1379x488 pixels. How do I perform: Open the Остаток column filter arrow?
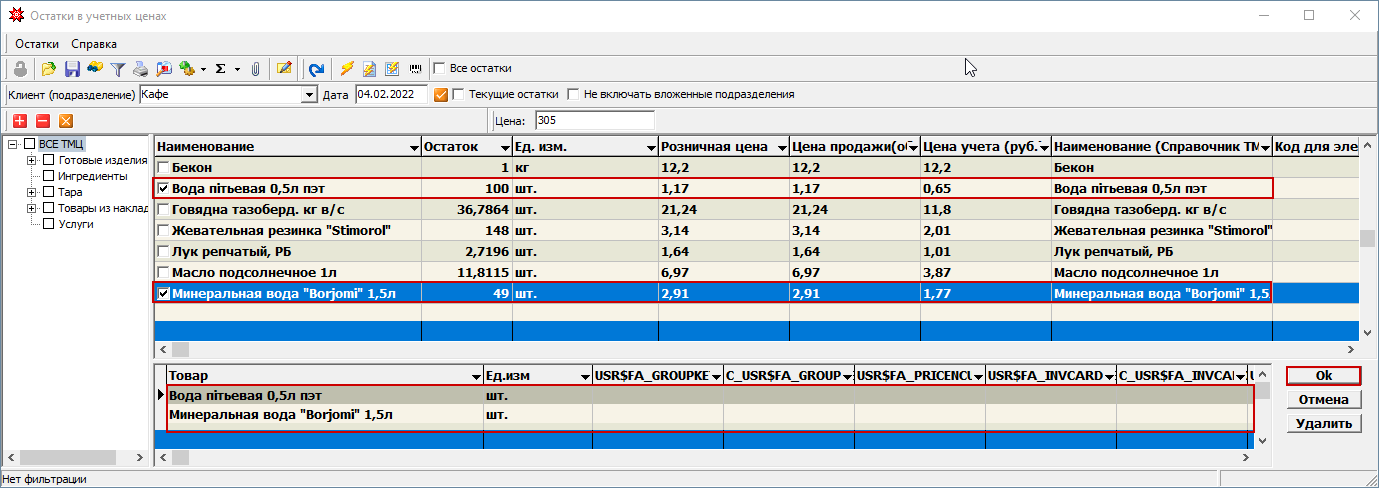click(x=505, y=148)
